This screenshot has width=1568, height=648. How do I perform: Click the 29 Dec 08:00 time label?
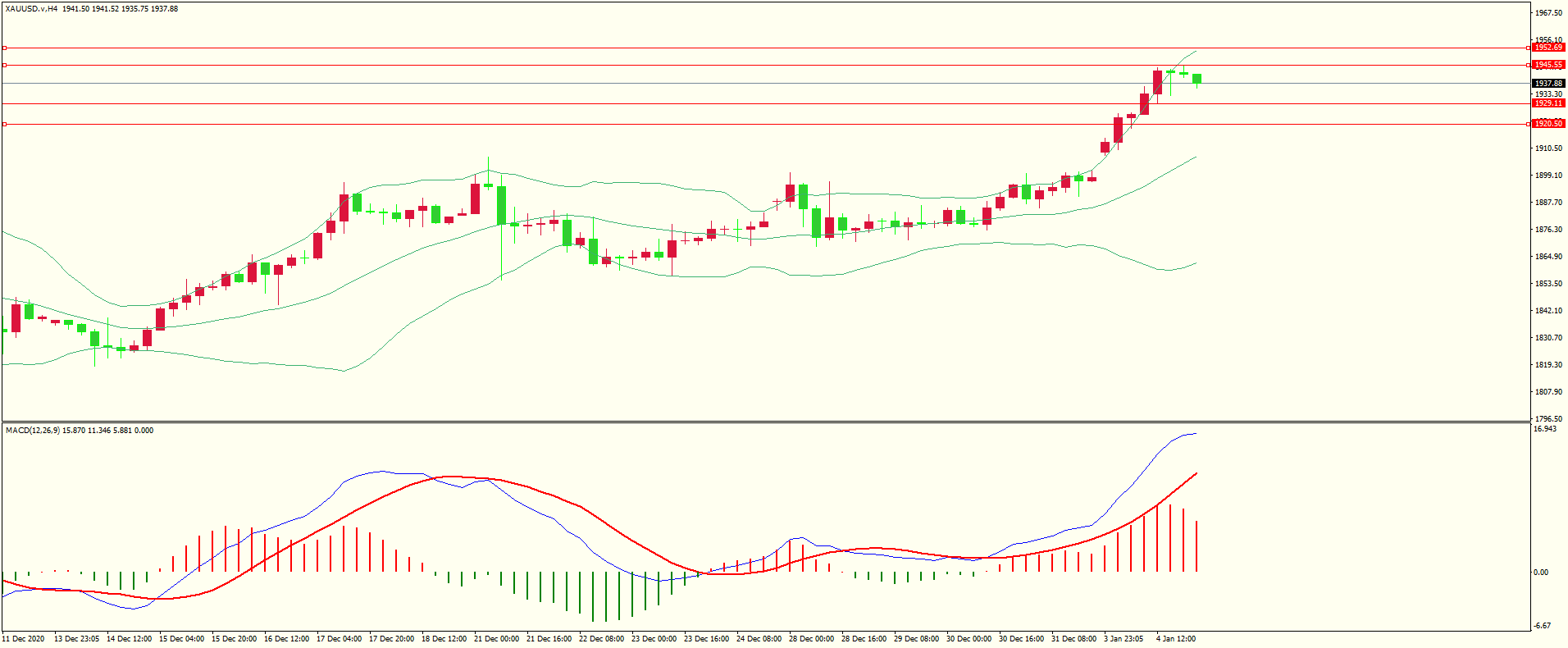917,639
